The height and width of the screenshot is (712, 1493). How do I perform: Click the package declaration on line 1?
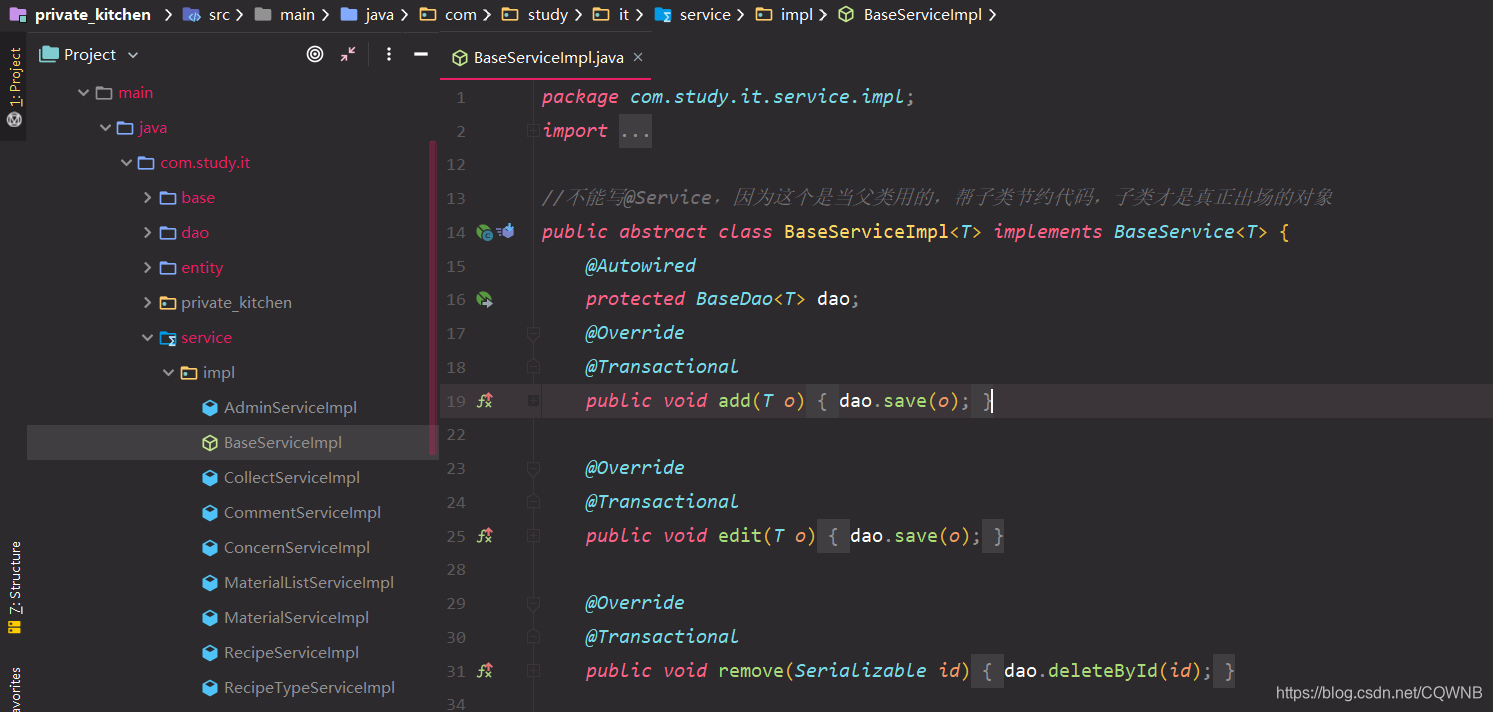click(x=728, y=97)
